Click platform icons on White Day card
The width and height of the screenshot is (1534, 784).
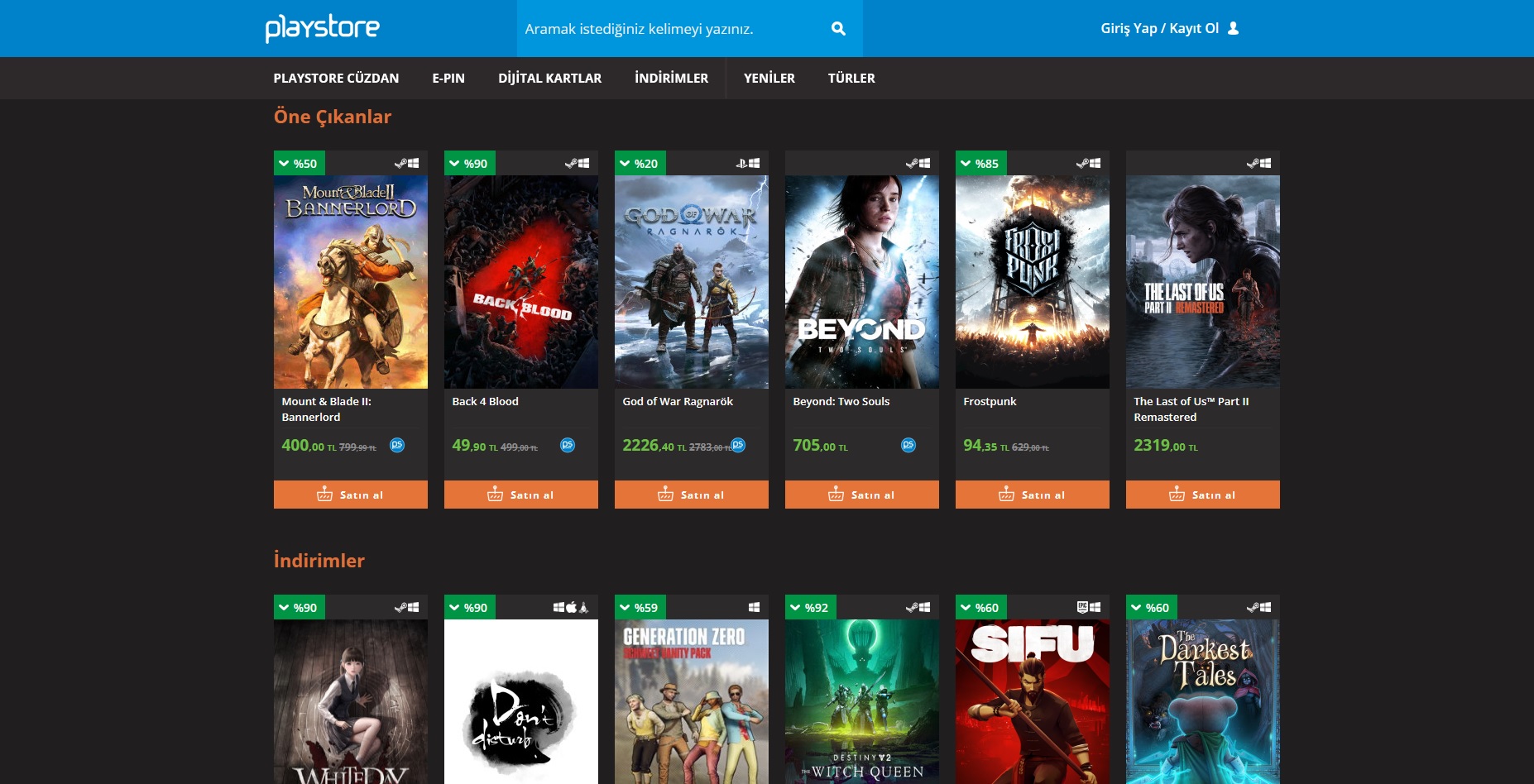(x=406, y=608)
